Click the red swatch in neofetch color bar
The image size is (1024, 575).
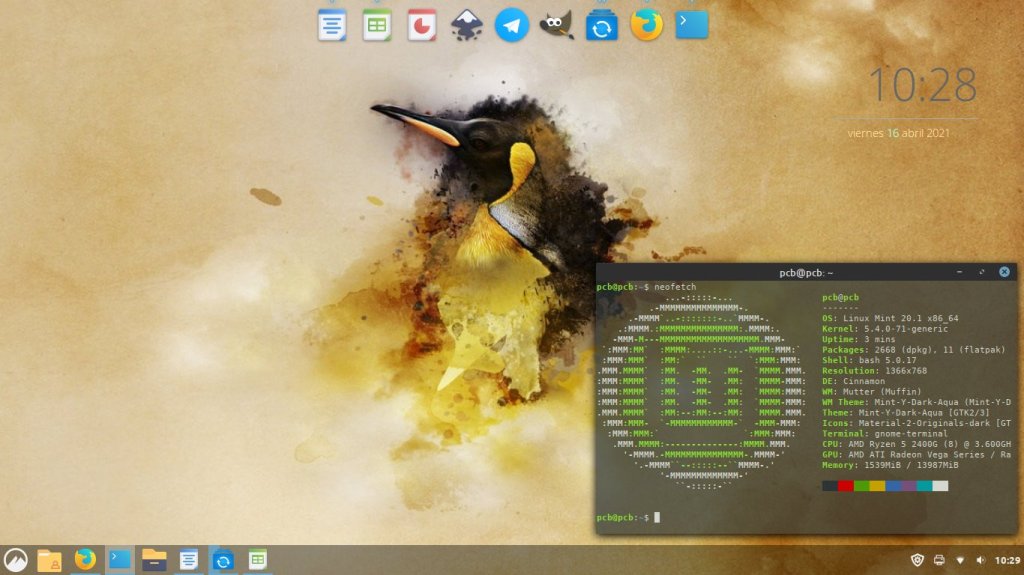tap(846, 486)
